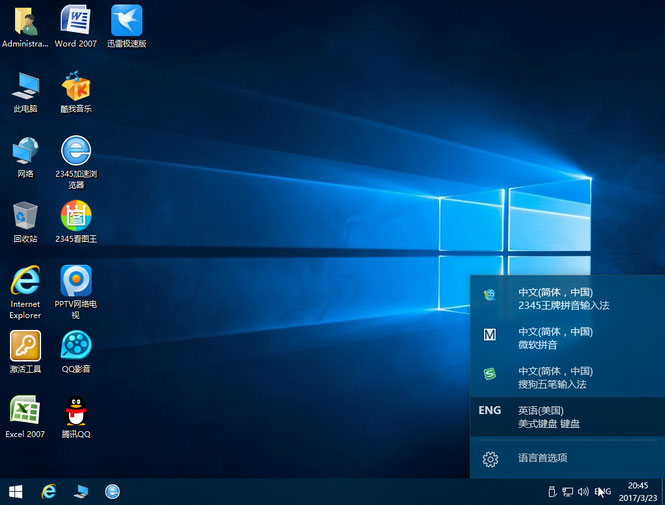The width and height of the screenshot is (665, 505).
Task: Open 语言首选项 language preferences
Action: 567,458
